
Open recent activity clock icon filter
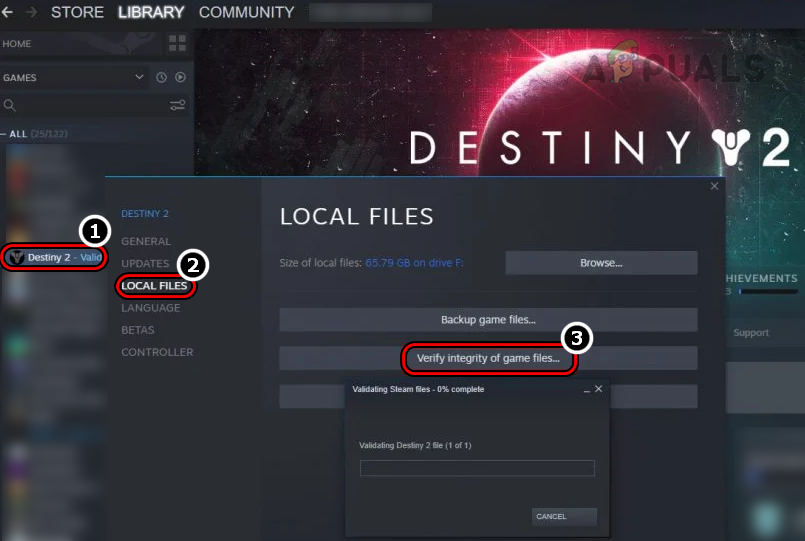click(161, 78)
